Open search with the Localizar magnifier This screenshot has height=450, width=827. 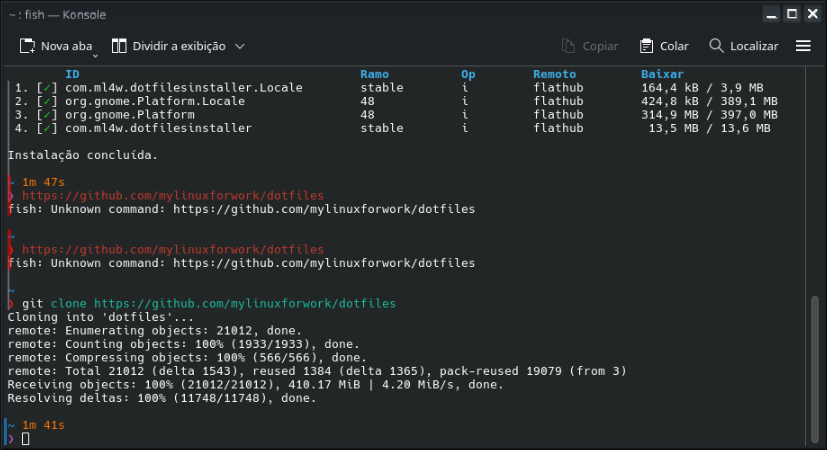tap(716, 46)
